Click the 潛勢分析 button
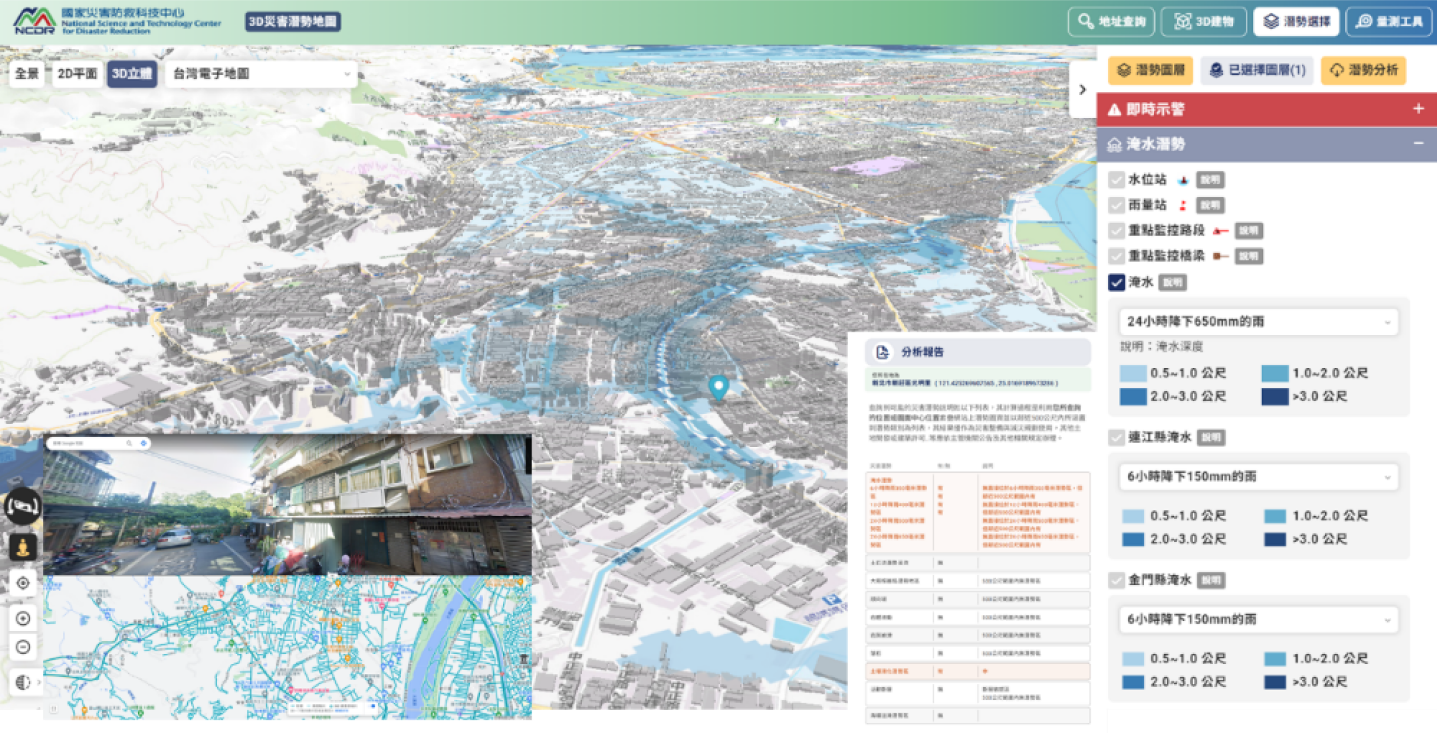 [1363, 70]
